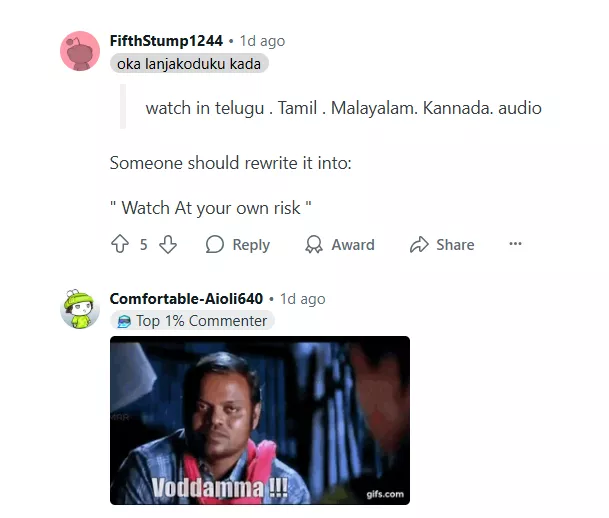Open the three-dot more options menu
The image size is (609, 518).
(515, 244)
